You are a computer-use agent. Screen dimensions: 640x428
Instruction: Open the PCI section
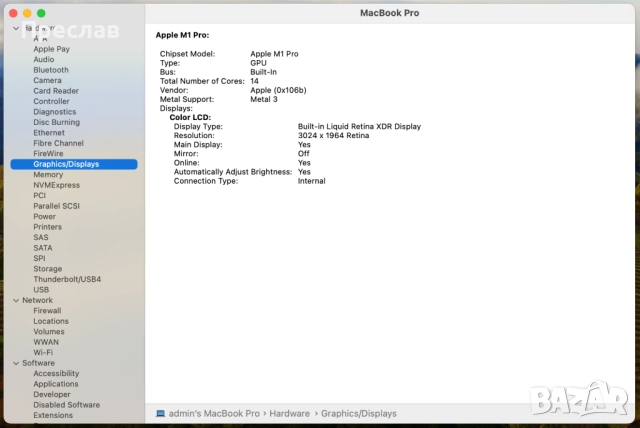(40, 195)
